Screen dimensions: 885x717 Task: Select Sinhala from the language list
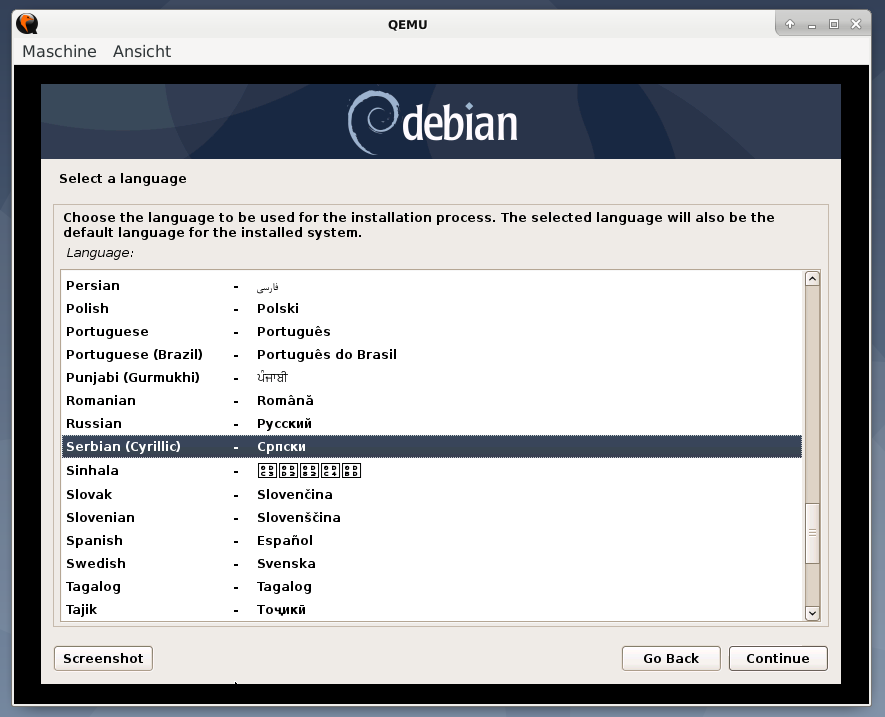click(x=431, y=471)
